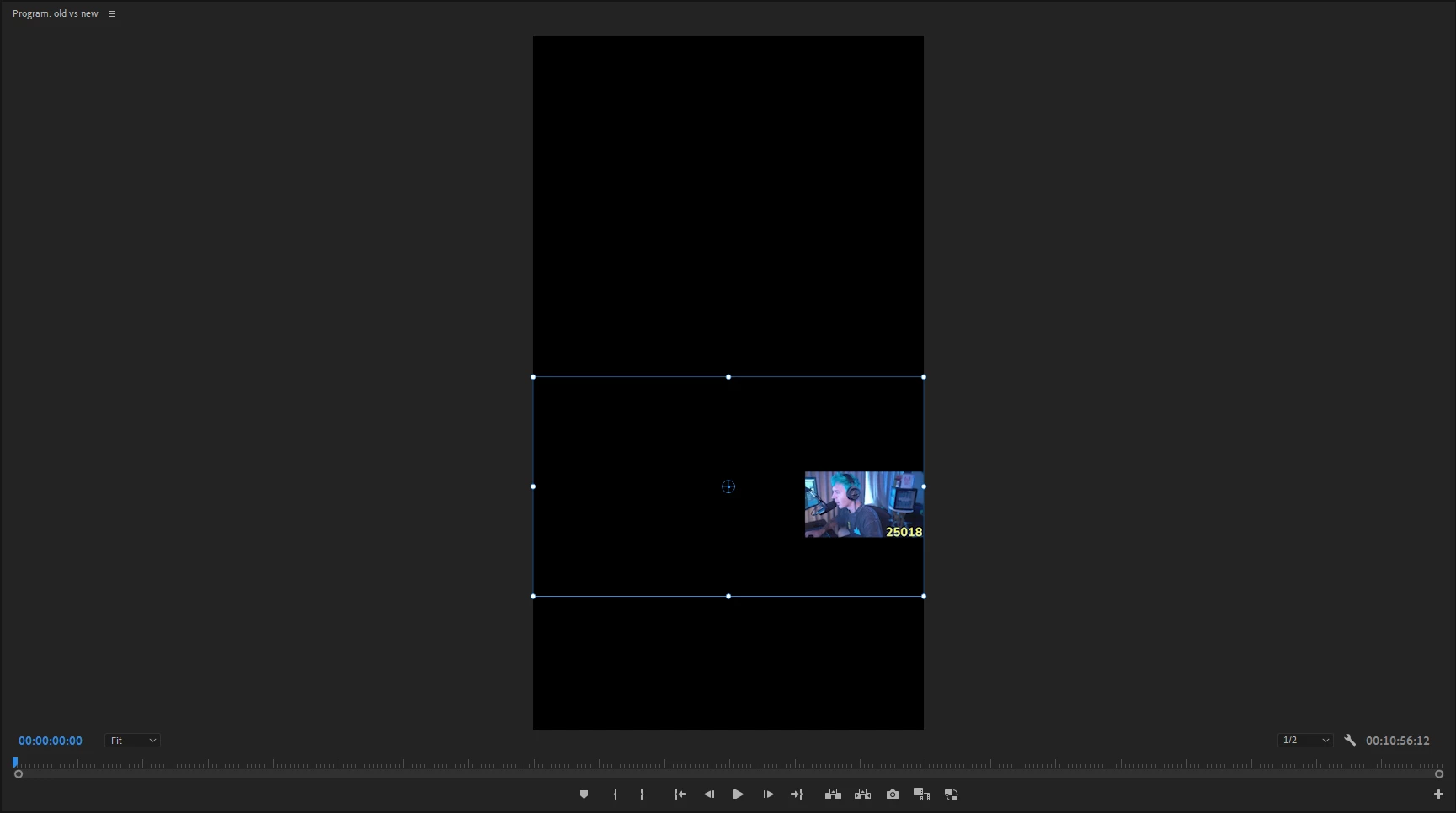This screenshot has height=813, width=1456.
Task: Click the streamer video thumbnail in the frame
Action: [864, 504]
